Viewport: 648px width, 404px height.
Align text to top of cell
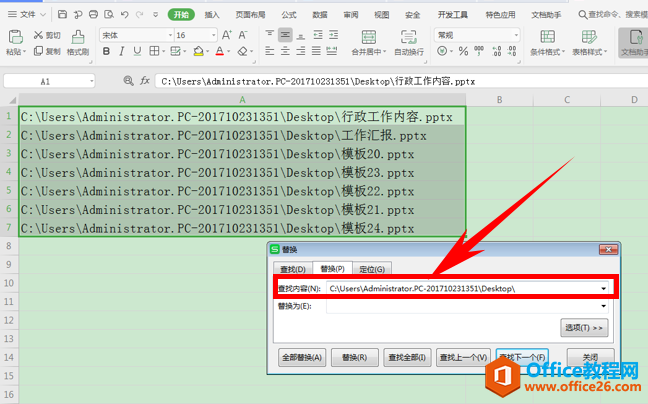tap(270, 35)
